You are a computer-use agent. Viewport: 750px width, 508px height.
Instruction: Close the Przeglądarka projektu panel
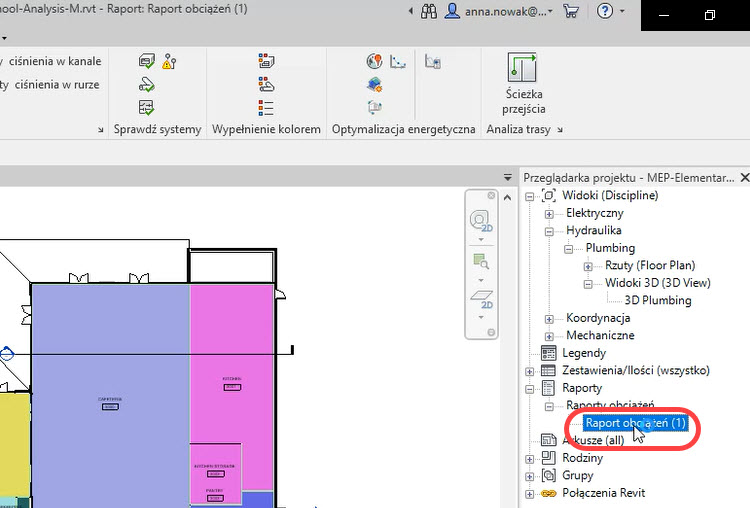(x=743, y=177)
